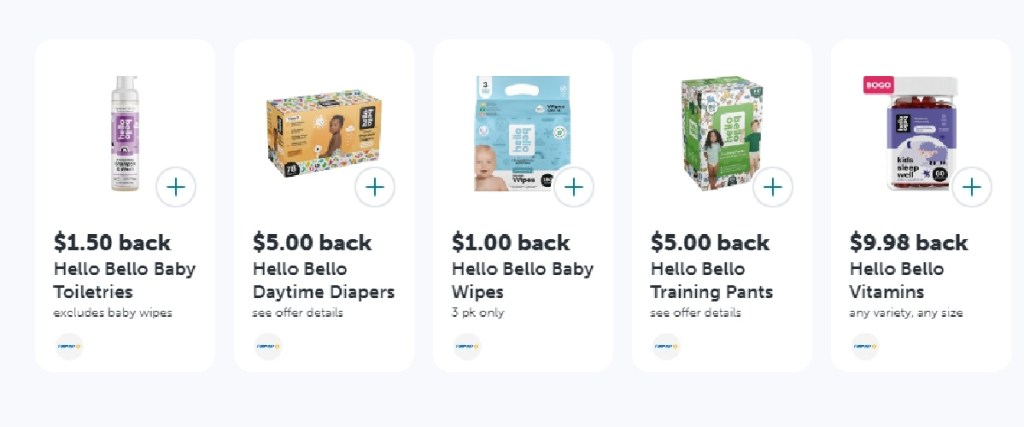Click coupon badge under Vitamins card
The width and height of the screenshot is (1024, 427).
[865, 346]
